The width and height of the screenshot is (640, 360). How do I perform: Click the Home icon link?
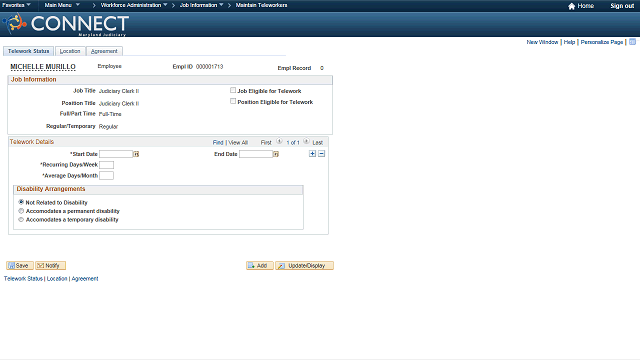tap(571, 6)
